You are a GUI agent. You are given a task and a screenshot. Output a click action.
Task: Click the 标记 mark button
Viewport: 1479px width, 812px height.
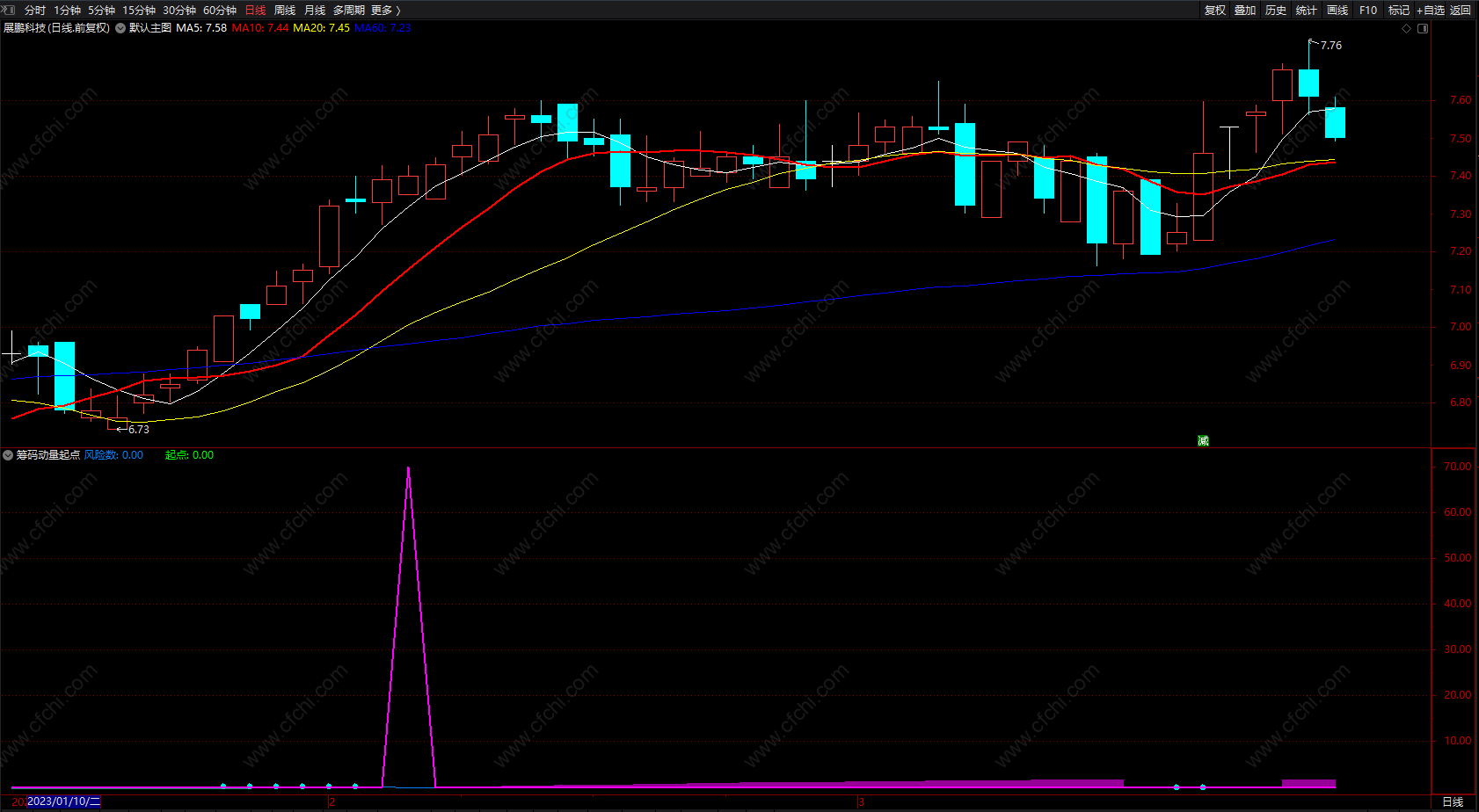1399,10
